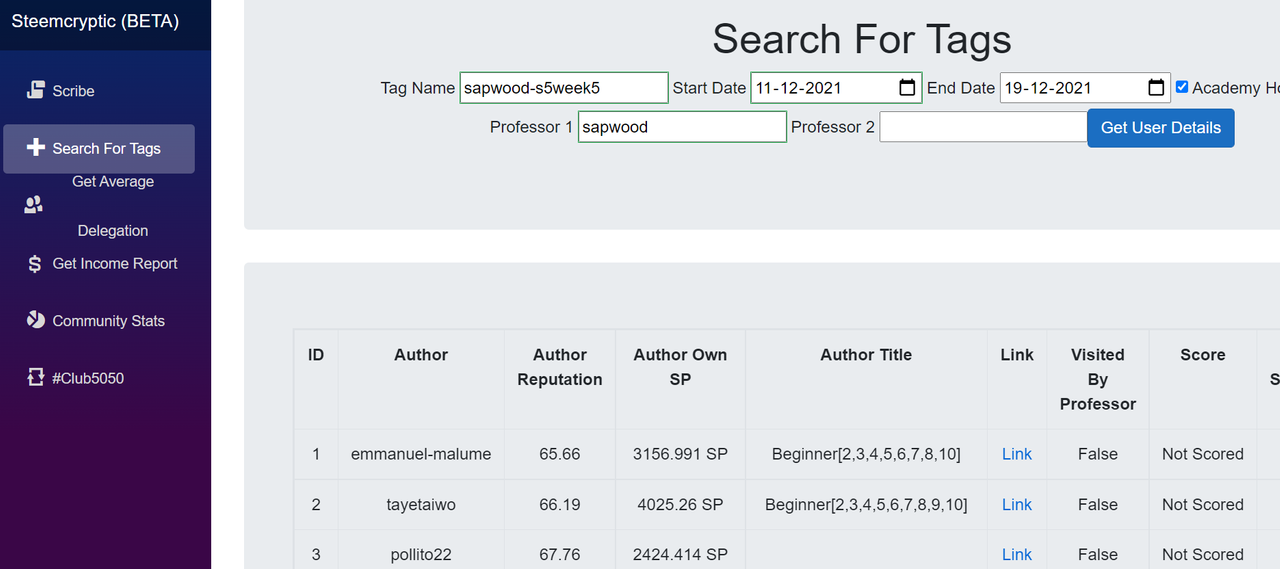Open the Start Date calendar picker icon
This screenshot has width=1280, height=569.
[x=907, y=88]
